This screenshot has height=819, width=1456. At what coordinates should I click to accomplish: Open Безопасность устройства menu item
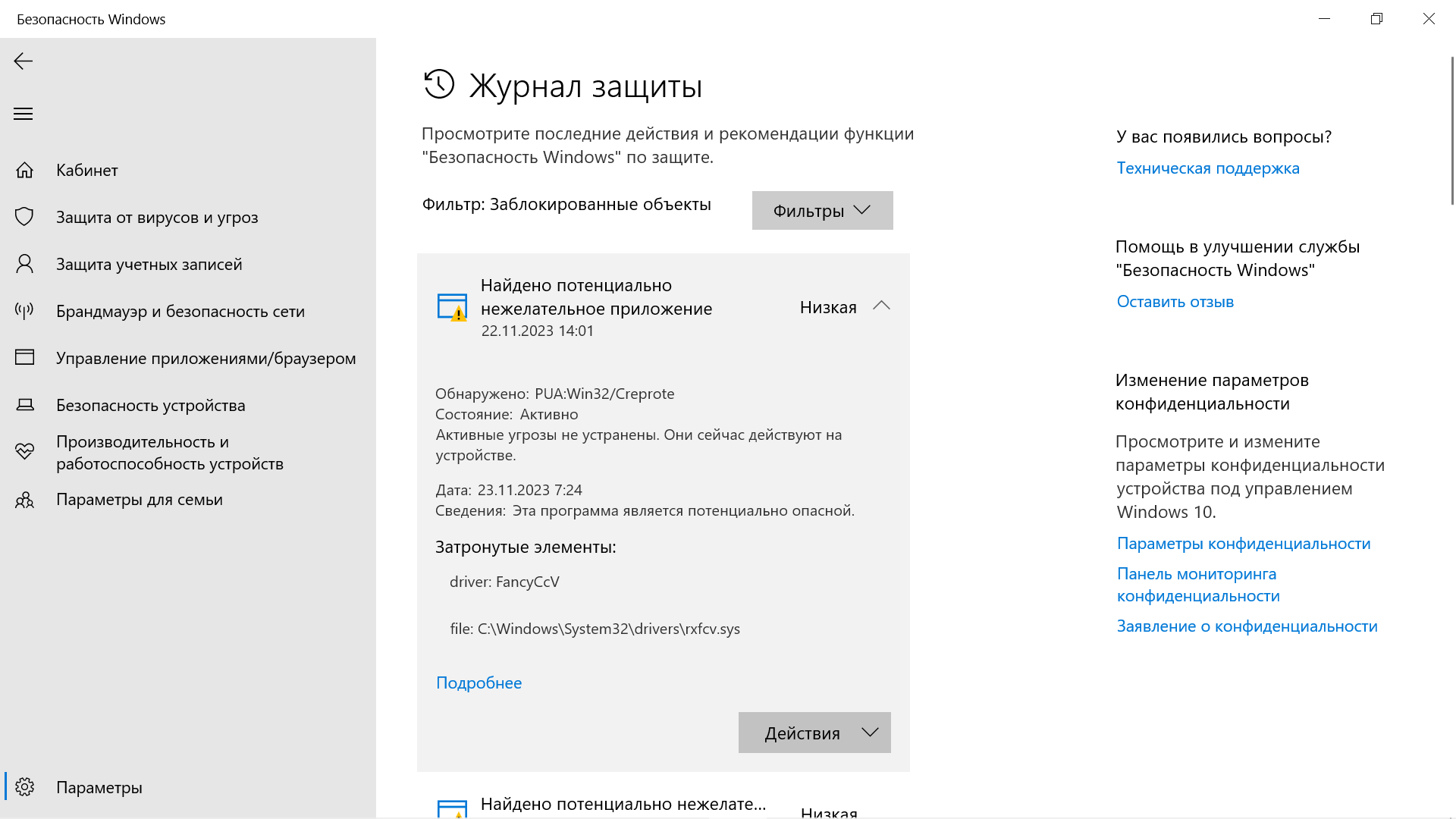tap(150, 405)
